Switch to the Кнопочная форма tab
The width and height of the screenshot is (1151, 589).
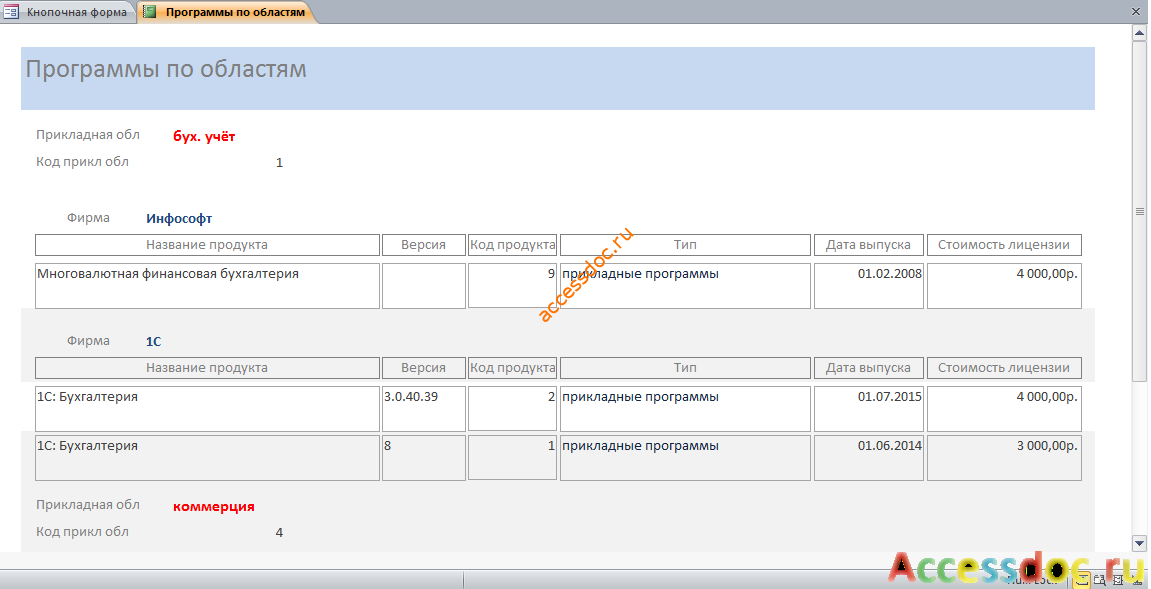[x=68, y=12]
